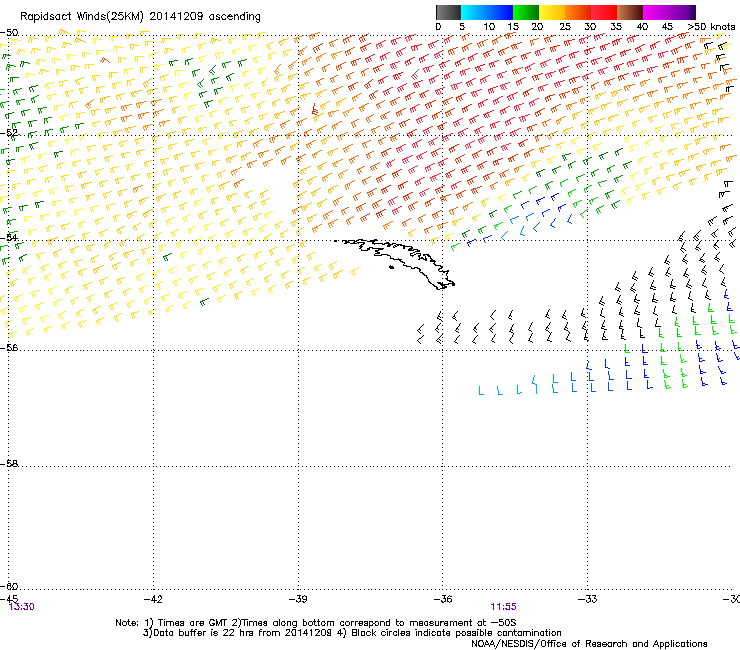This screenshot has width=740, height=650.
Task: Click the '-42' longitude label
Action: coord(153,599)
